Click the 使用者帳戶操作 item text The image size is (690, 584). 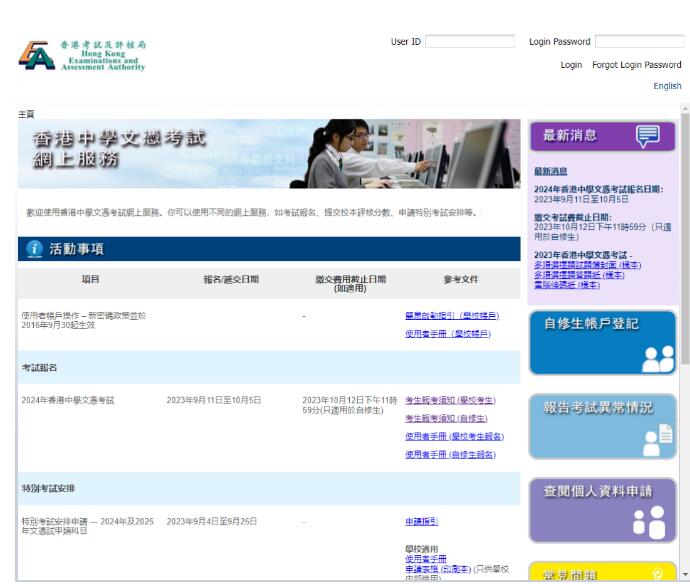coord(84,320)
